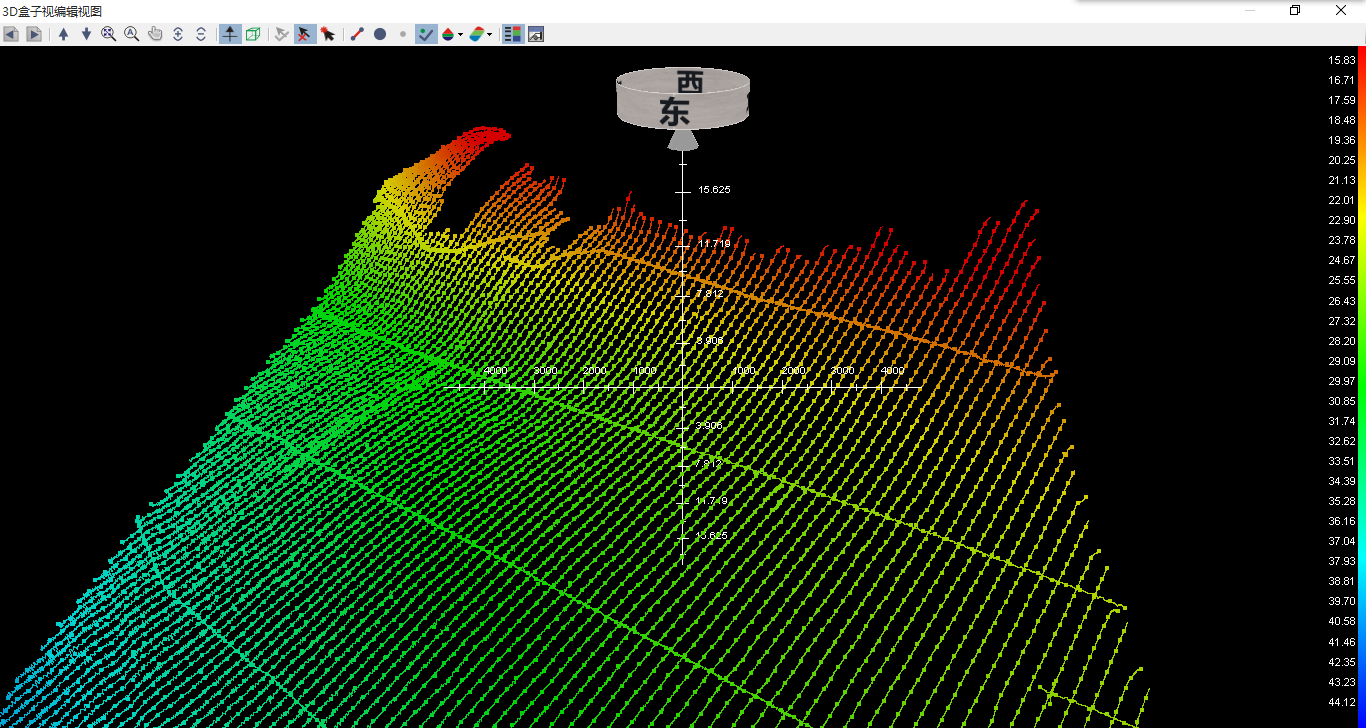The width and height of the screenshot is (1366, 728).
Task: Close the 3D box edit view window
Action: [1341, 10]
